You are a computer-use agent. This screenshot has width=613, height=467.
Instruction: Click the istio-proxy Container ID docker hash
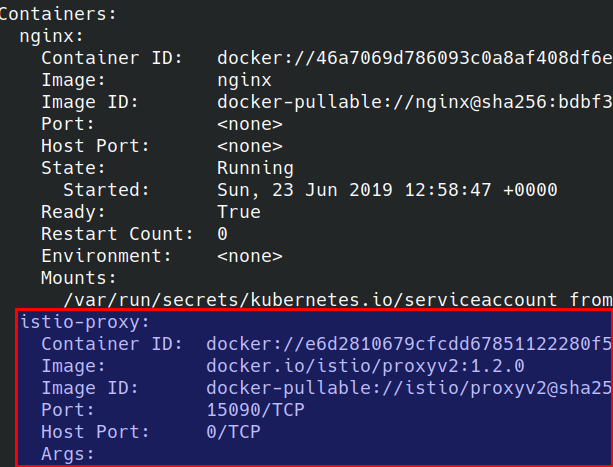409,344
